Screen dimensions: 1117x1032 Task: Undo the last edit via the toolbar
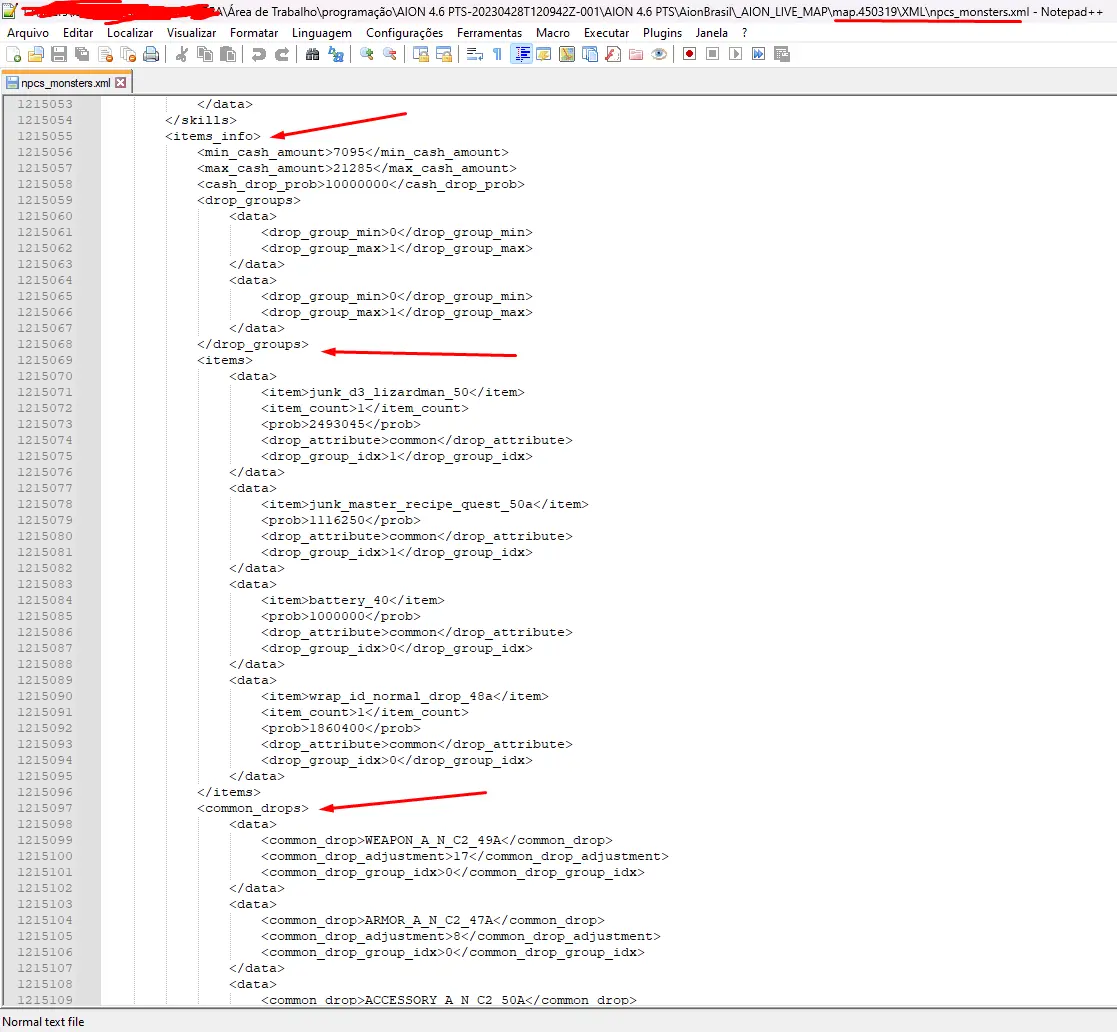[259, 55]
